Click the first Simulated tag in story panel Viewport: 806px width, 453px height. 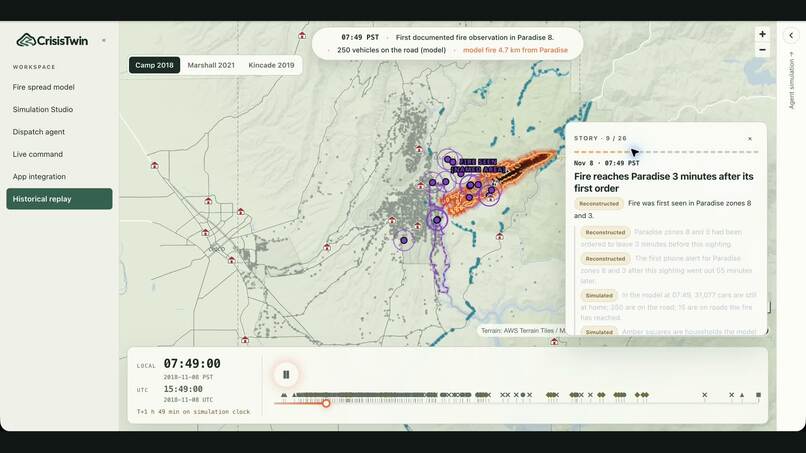click(x=599, y=295)
